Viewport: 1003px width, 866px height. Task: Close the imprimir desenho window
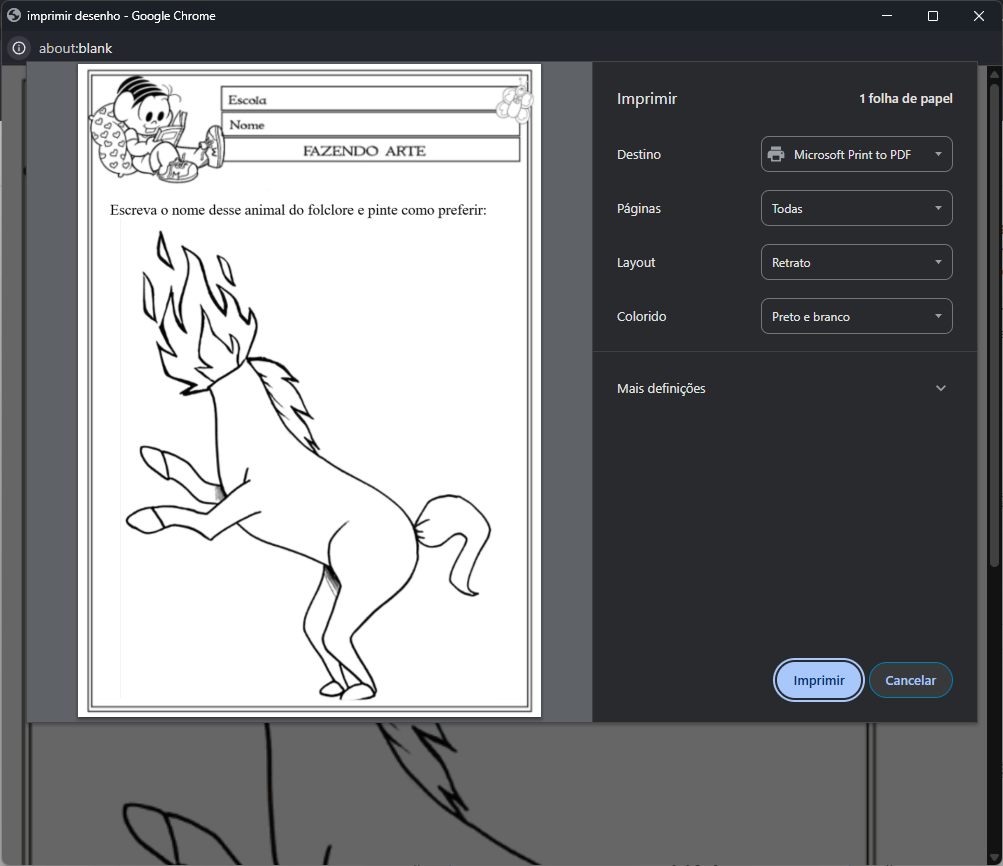tap(979, 15)
